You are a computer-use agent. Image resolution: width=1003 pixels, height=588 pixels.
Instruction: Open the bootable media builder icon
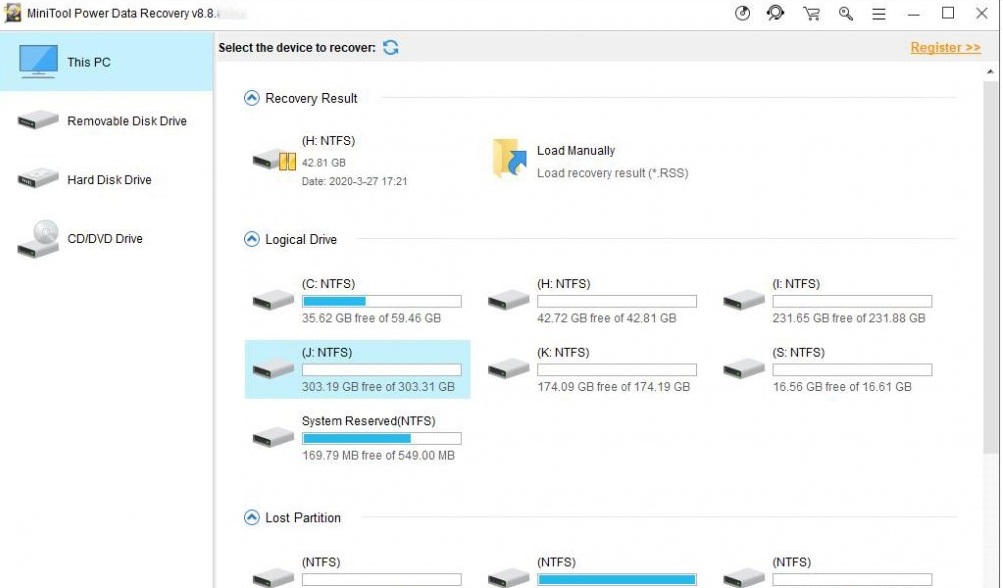tap(742, 13)
